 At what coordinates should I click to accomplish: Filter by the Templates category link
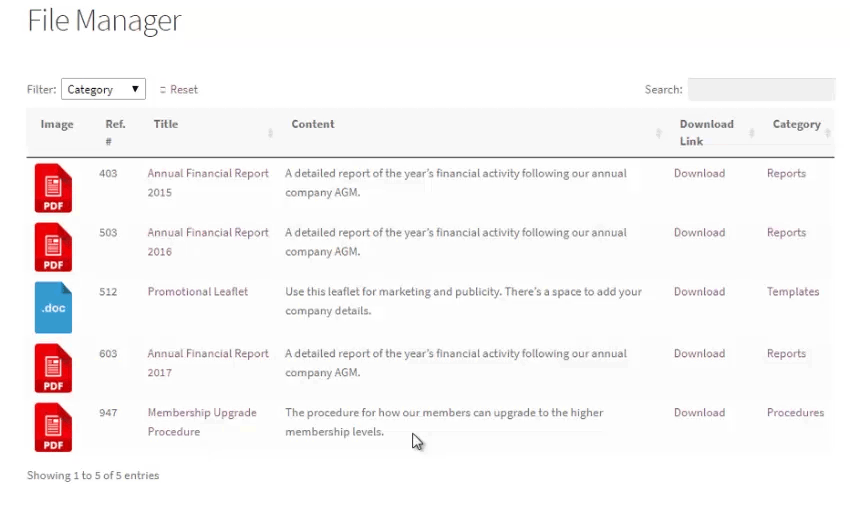coord(793,292)
